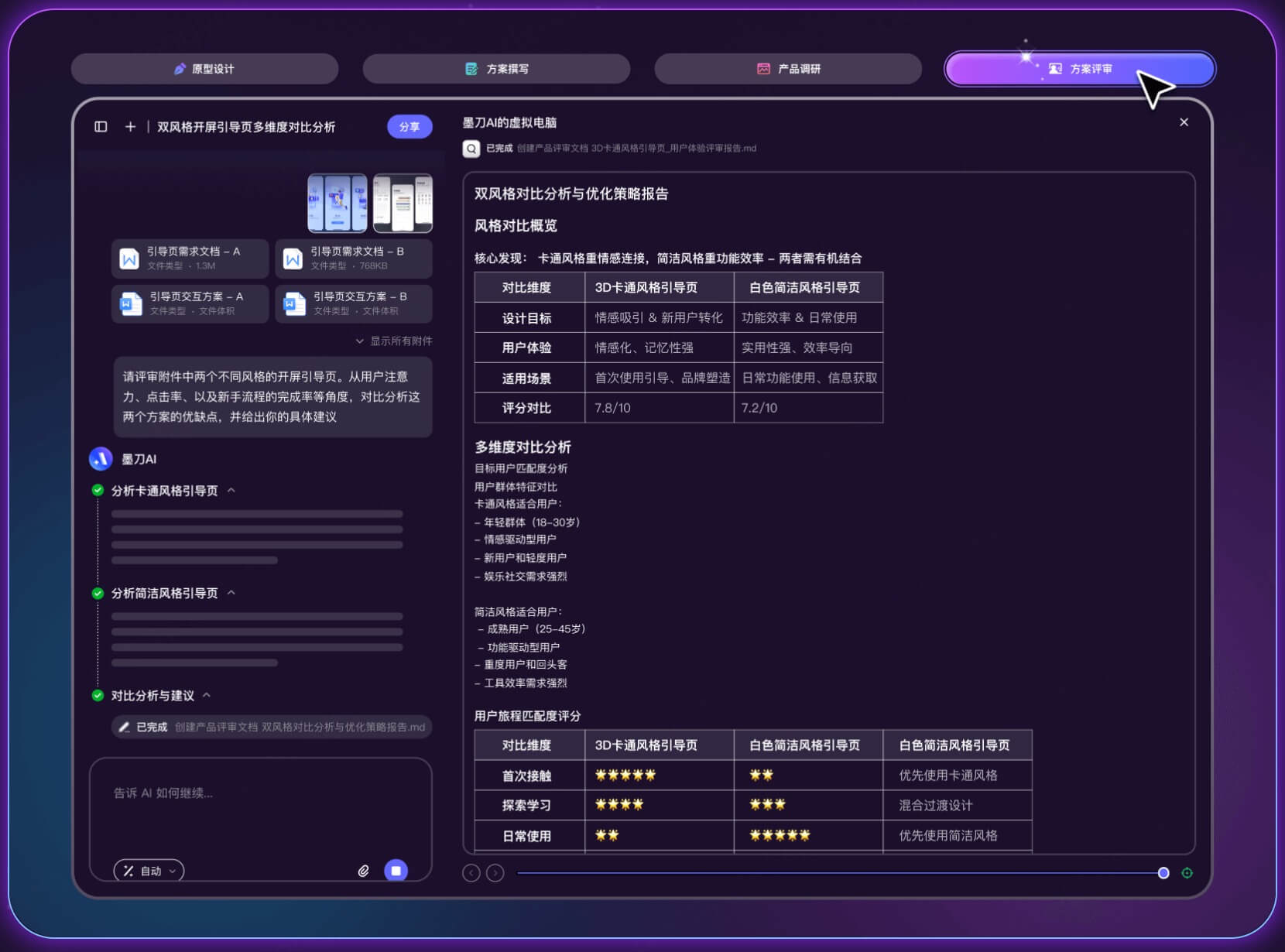Screen dimensions: 1285x952
Task: Open the attachment paperclip icon in input area
Action: coord(365,871)
